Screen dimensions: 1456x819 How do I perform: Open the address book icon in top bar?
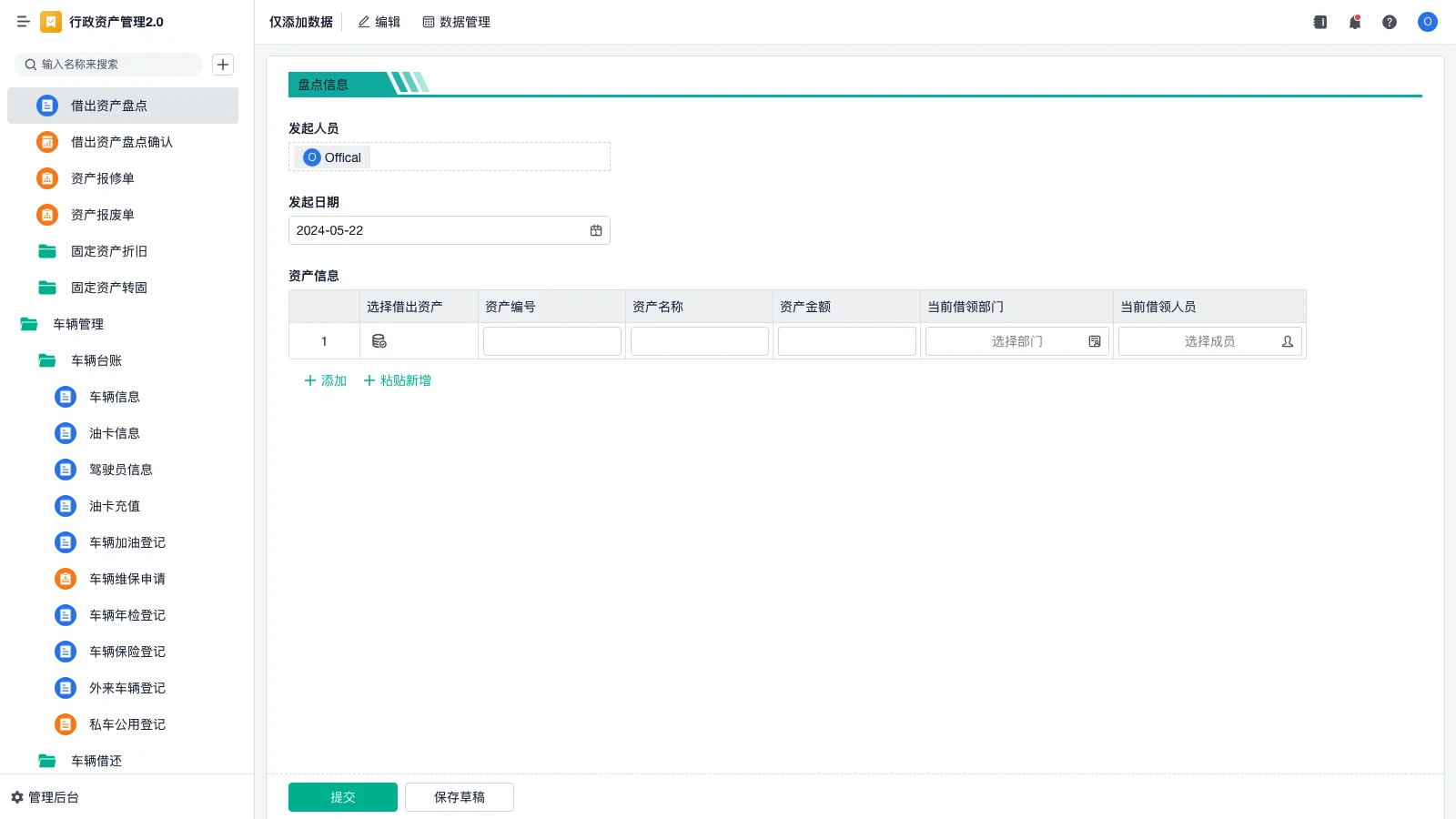(x=1320, y=22)
